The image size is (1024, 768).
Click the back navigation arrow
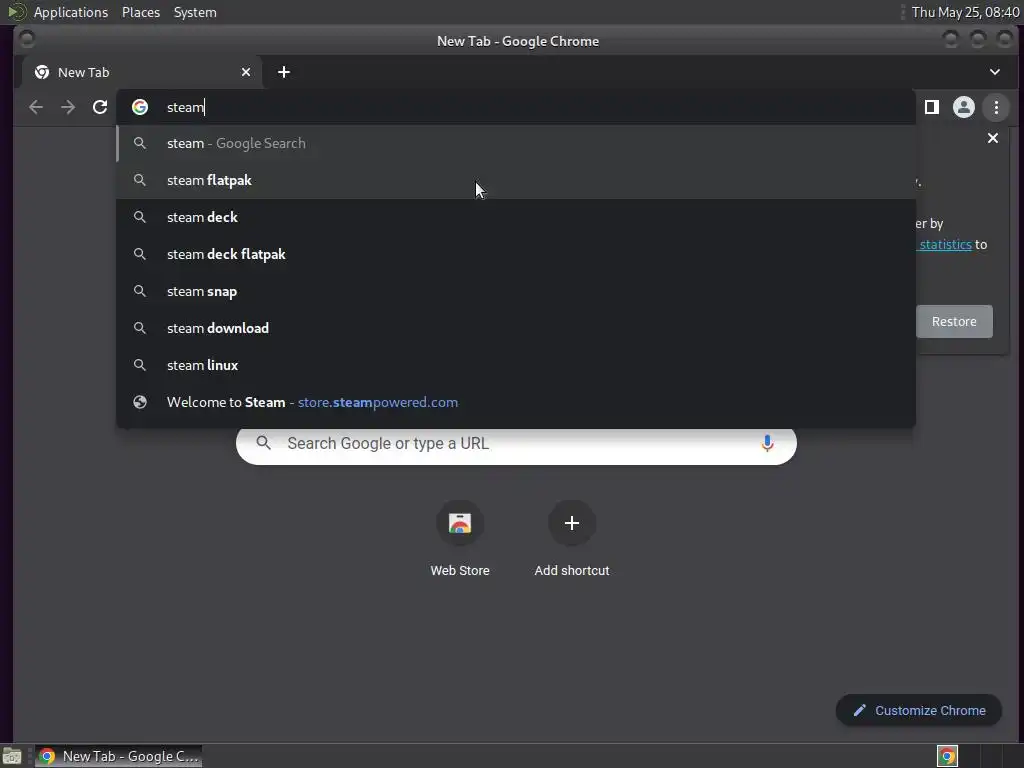36,107
